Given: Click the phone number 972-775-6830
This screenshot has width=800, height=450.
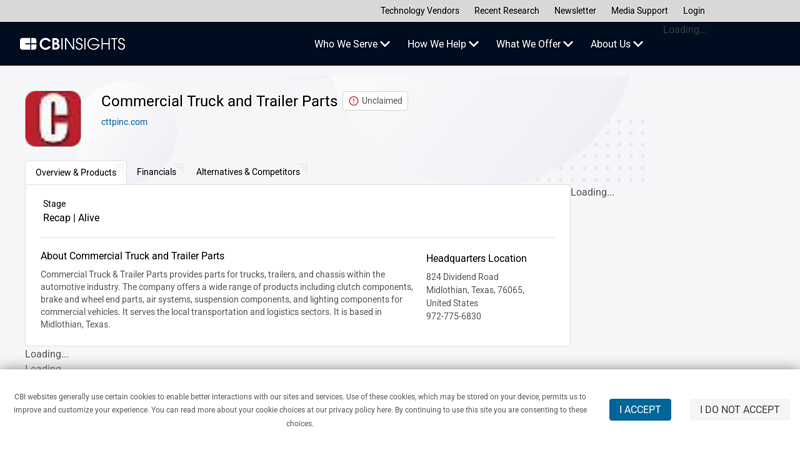Looking at the screenshot, I should coord(454,316).
